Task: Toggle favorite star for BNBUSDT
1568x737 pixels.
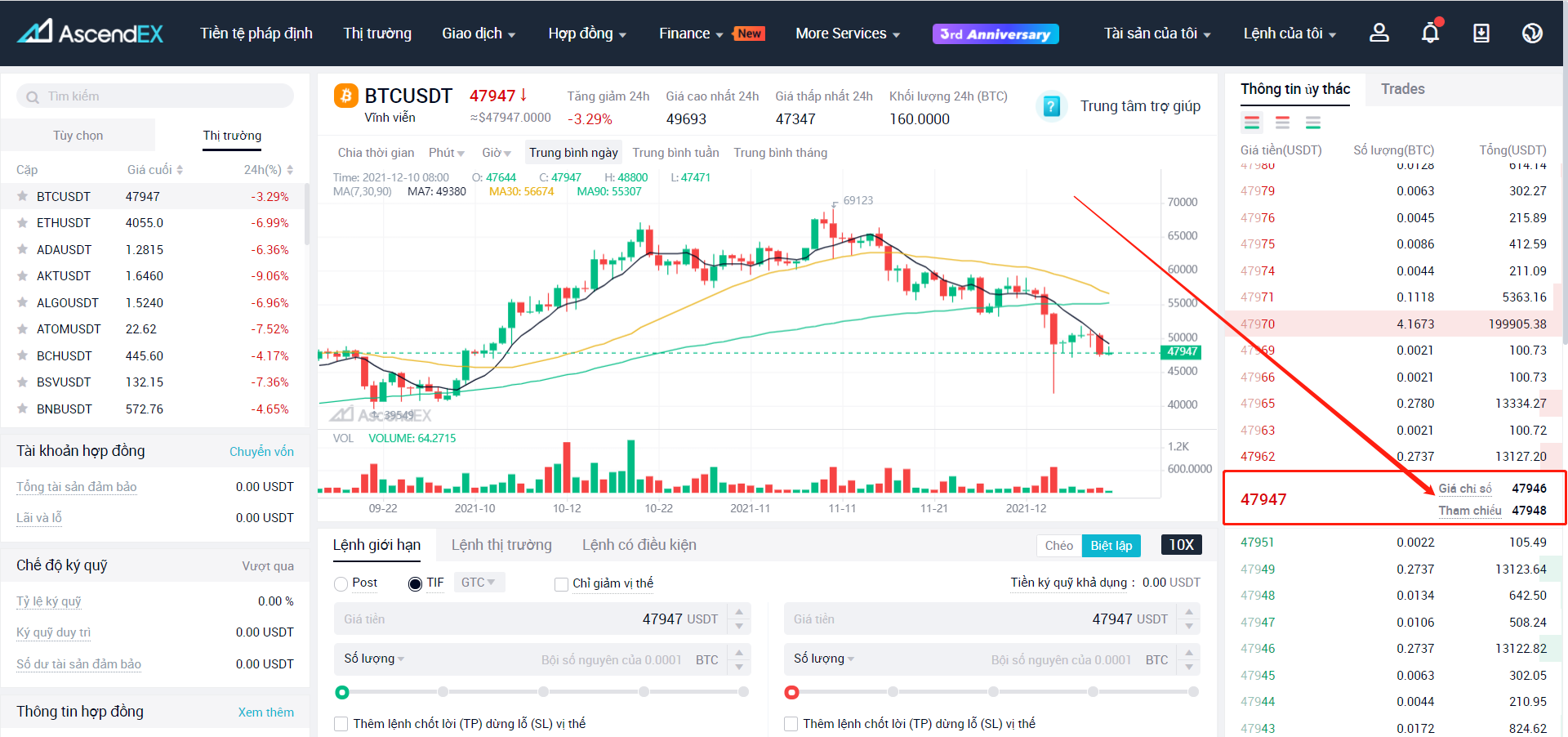Action: click(23, 409)
